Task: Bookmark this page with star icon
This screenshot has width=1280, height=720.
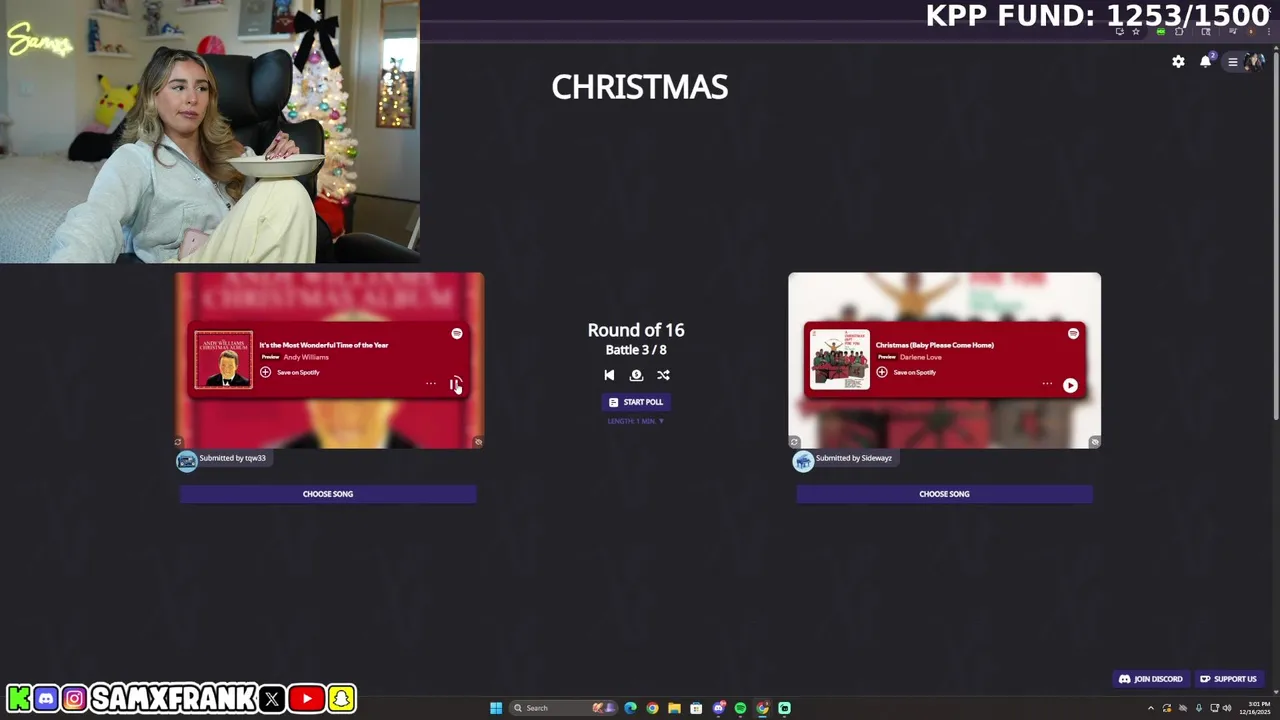Action: pyautogui.click(x=1136, y=32)
